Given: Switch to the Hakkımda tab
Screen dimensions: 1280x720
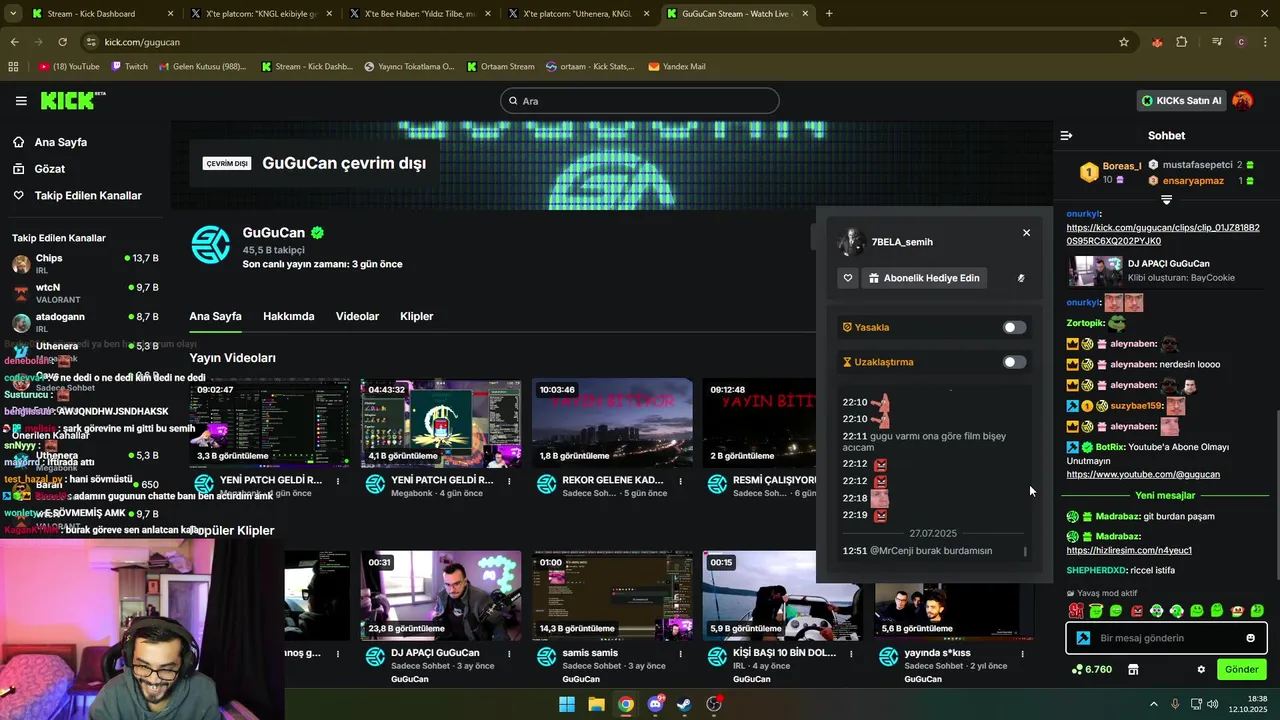Looking at the screenshot, I should (x=288, y=316).
